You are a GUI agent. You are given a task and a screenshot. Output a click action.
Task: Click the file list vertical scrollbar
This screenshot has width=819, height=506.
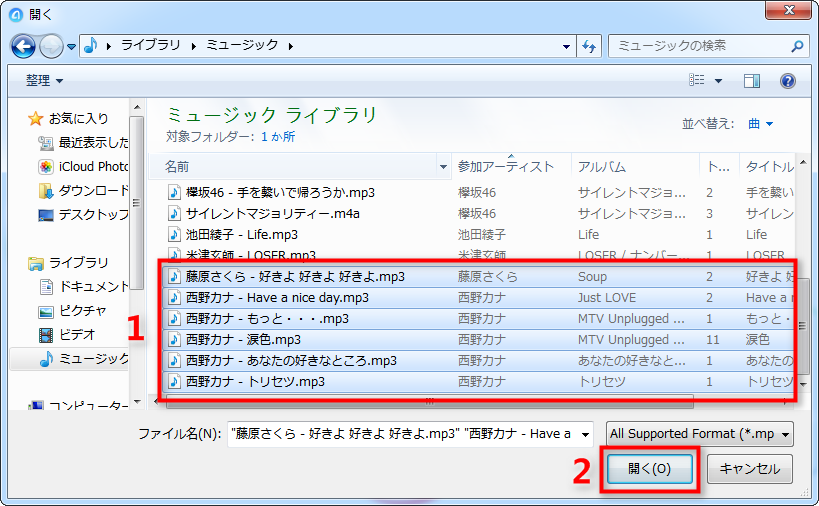coord(803,324)
